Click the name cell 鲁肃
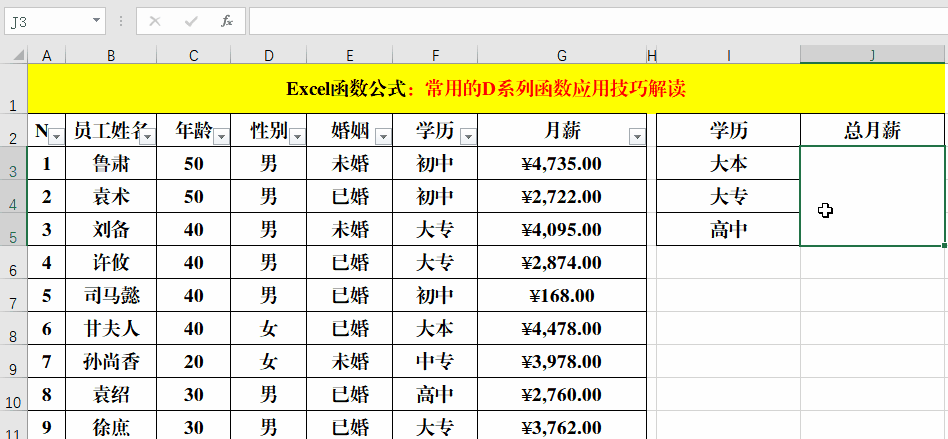This screenshot has width=948, height=439. tap(111, 163)
